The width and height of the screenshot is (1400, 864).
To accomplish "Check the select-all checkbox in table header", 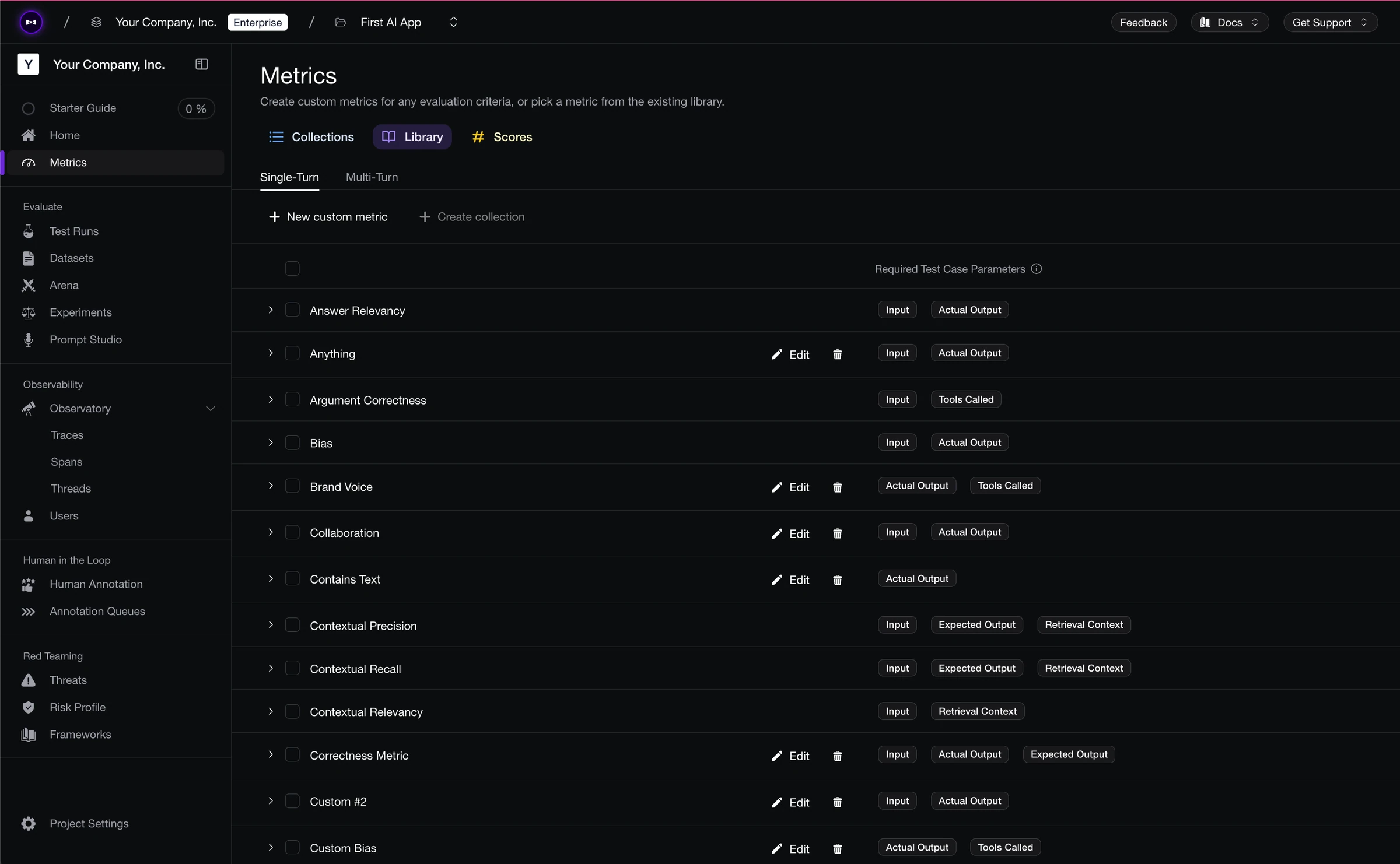I will coord(292,268).
